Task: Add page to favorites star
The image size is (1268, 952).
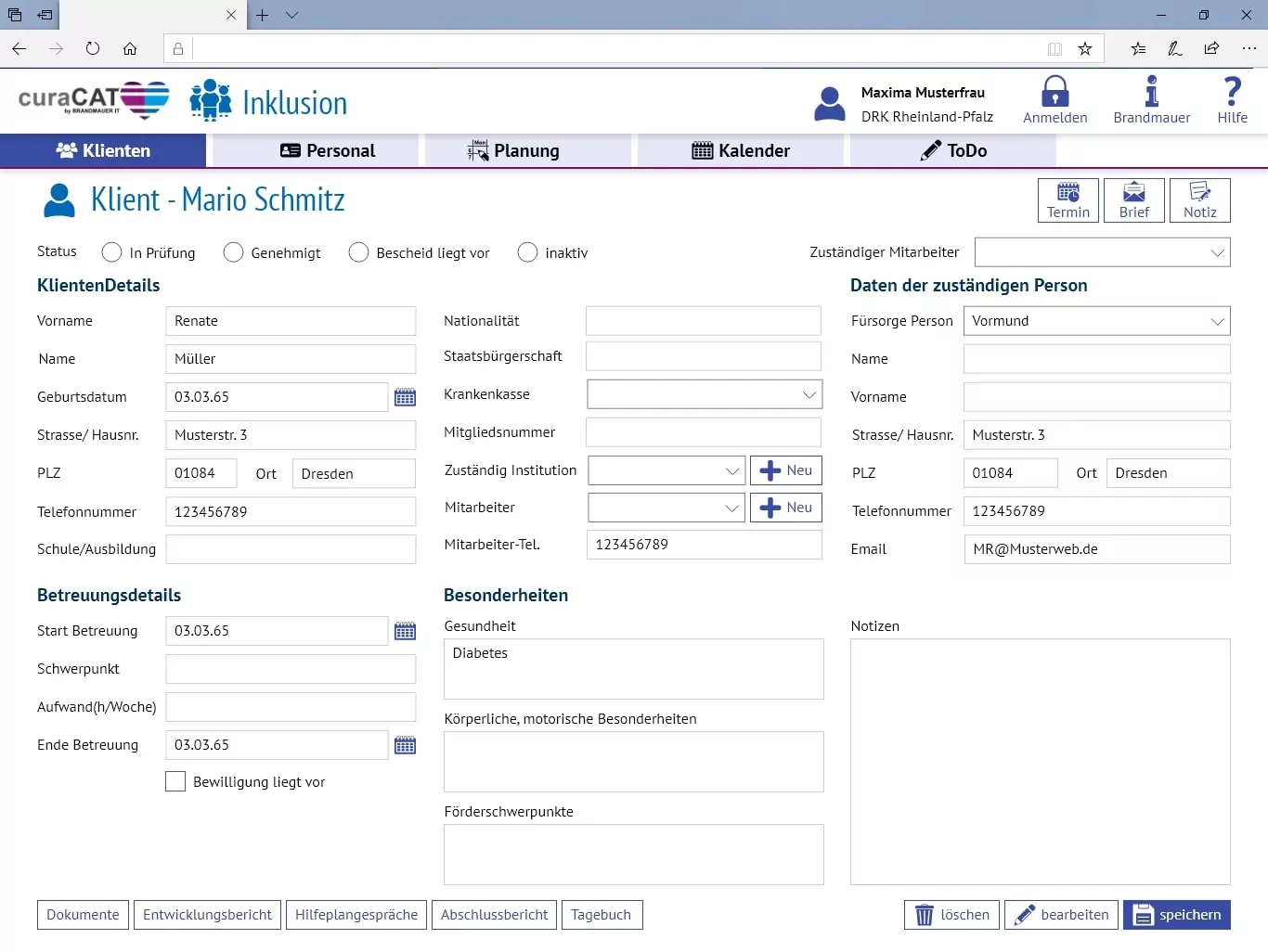Action: [1084, 48]
